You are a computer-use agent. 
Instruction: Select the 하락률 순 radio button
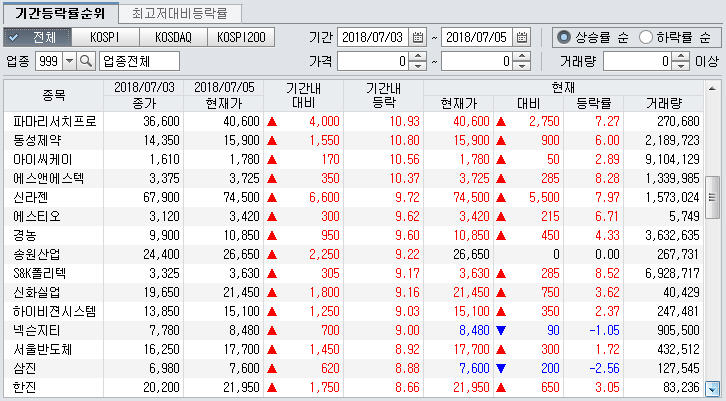tap(646, 37)
